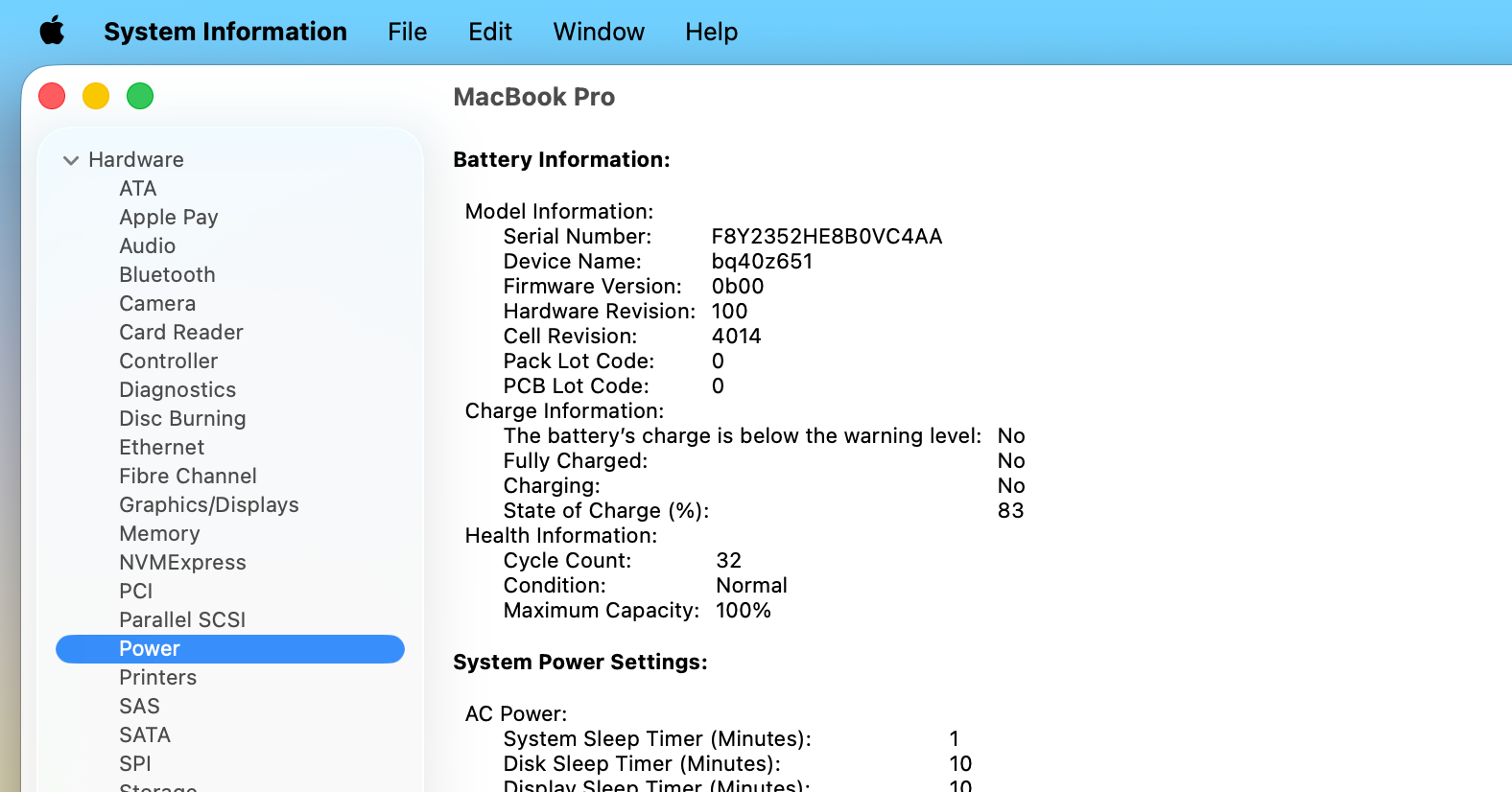The width and height of the screenshot is (1512, 792).
Task: Click the battery serial number value
Action: tap(826, 237)
